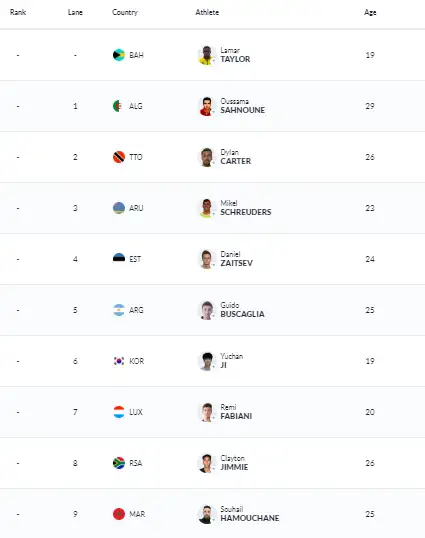Click the Morocco flag icon
425x538 pixels.
119,514
